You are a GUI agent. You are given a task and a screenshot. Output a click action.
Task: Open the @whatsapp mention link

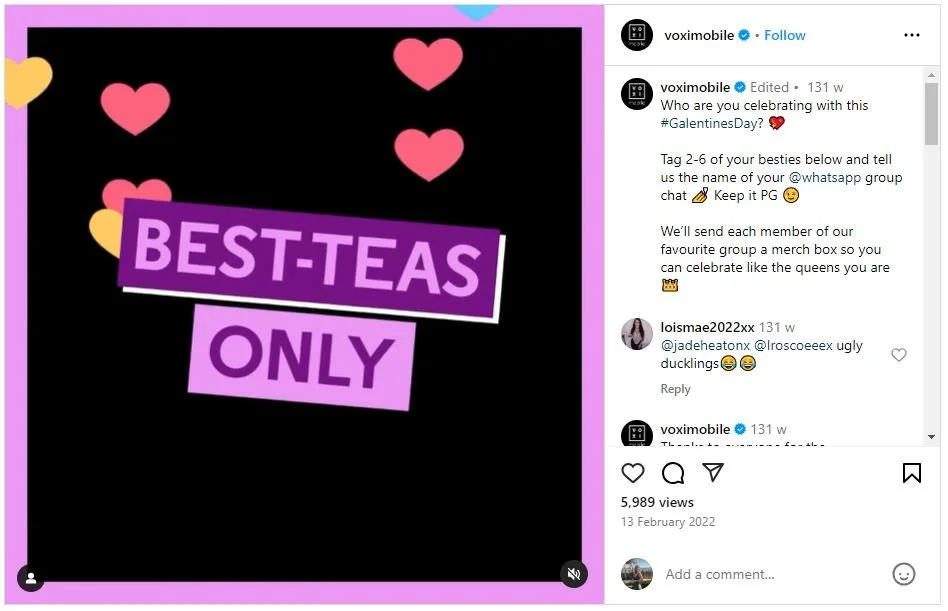click(x=825, y=177)
